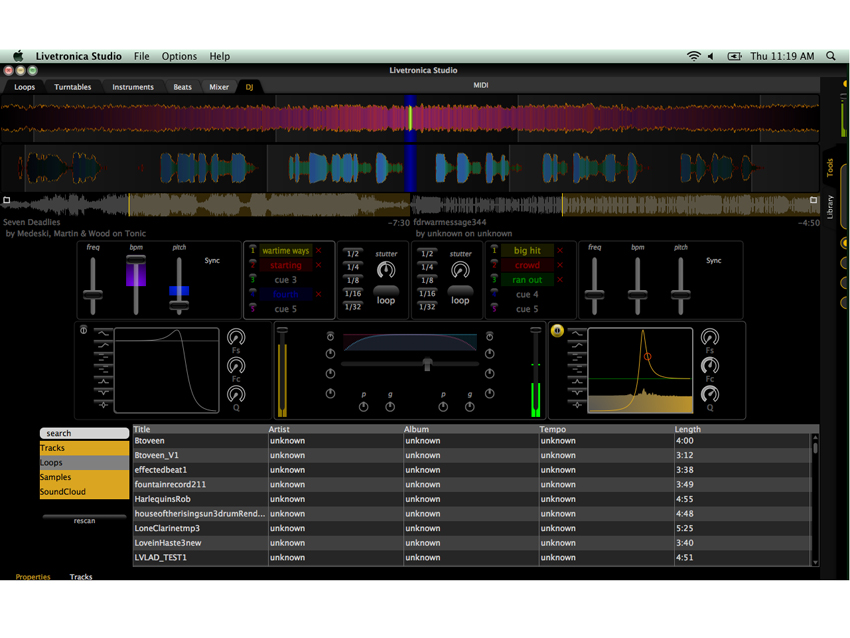Enable 1/16 loop length on right deck

coord(427,293)
